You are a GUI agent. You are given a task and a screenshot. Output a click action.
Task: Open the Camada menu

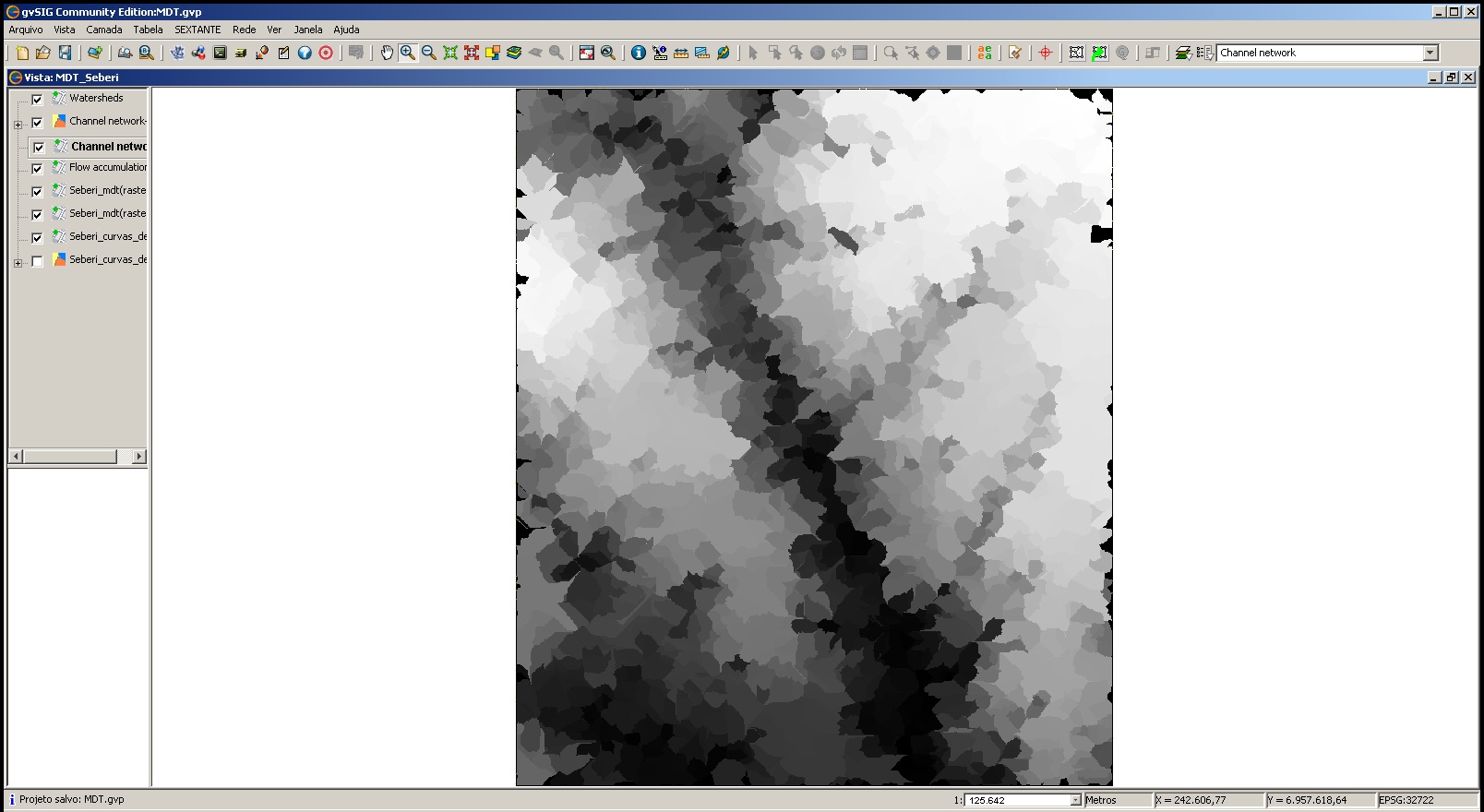(x=104, y=30)
